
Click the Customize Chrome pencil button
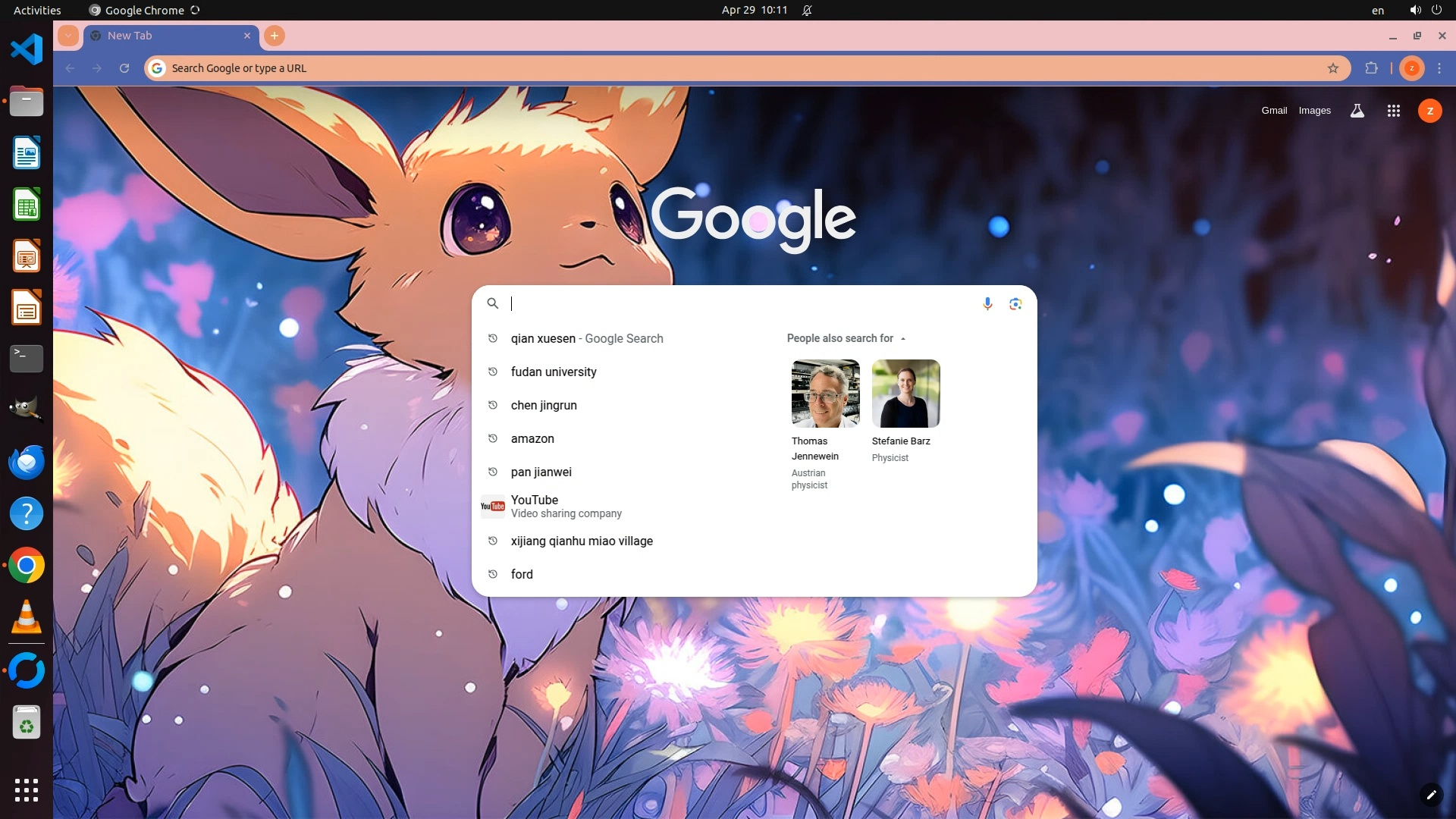1431,794
